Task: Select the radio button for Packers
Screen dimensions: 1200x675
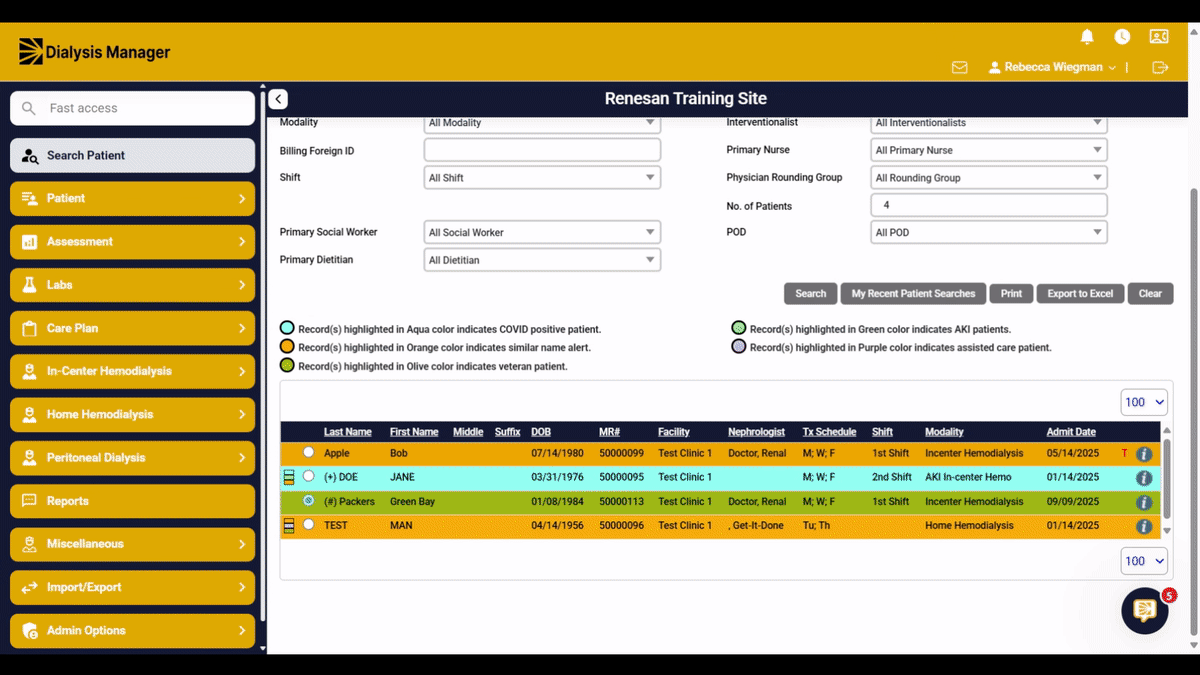Action: pyautogui.click(x=308, y=501)
